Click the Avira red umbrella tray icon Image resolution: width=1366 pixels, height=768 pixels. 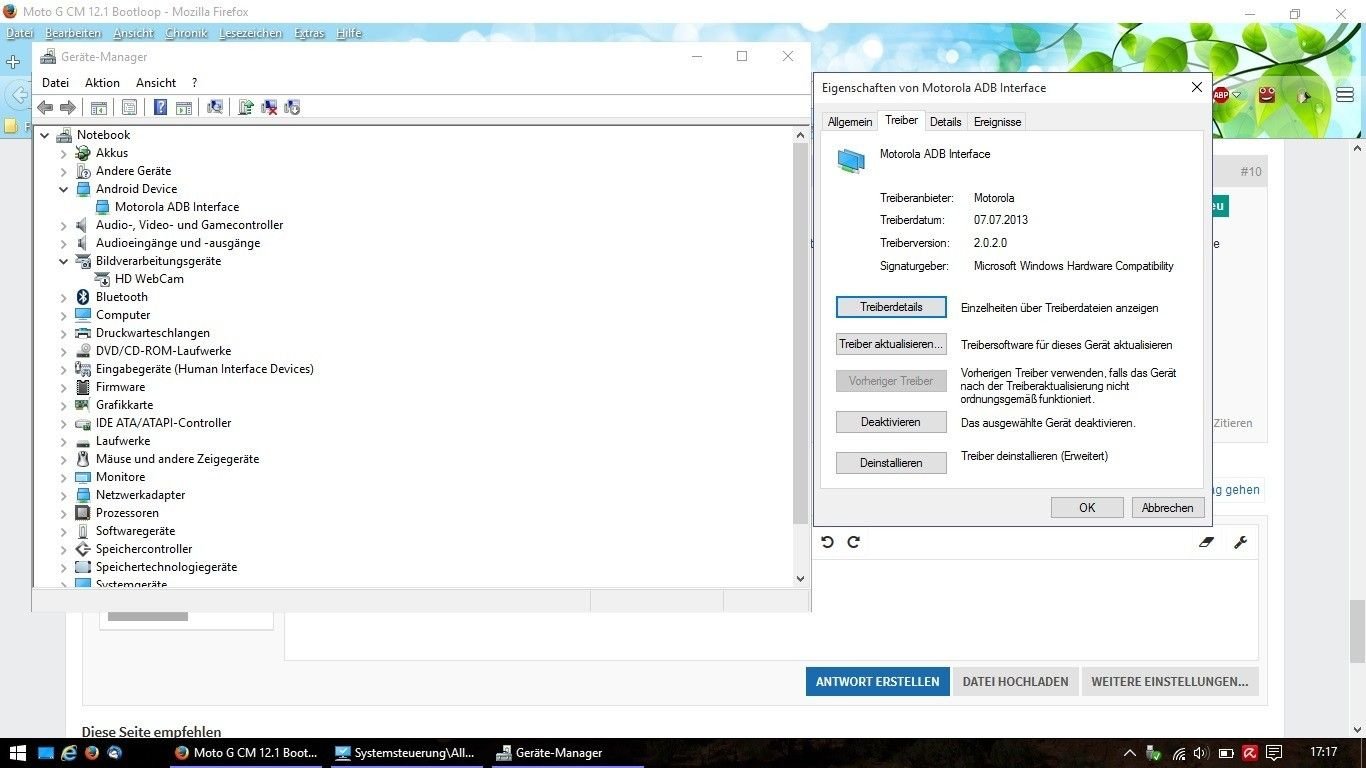(1250, 753)
